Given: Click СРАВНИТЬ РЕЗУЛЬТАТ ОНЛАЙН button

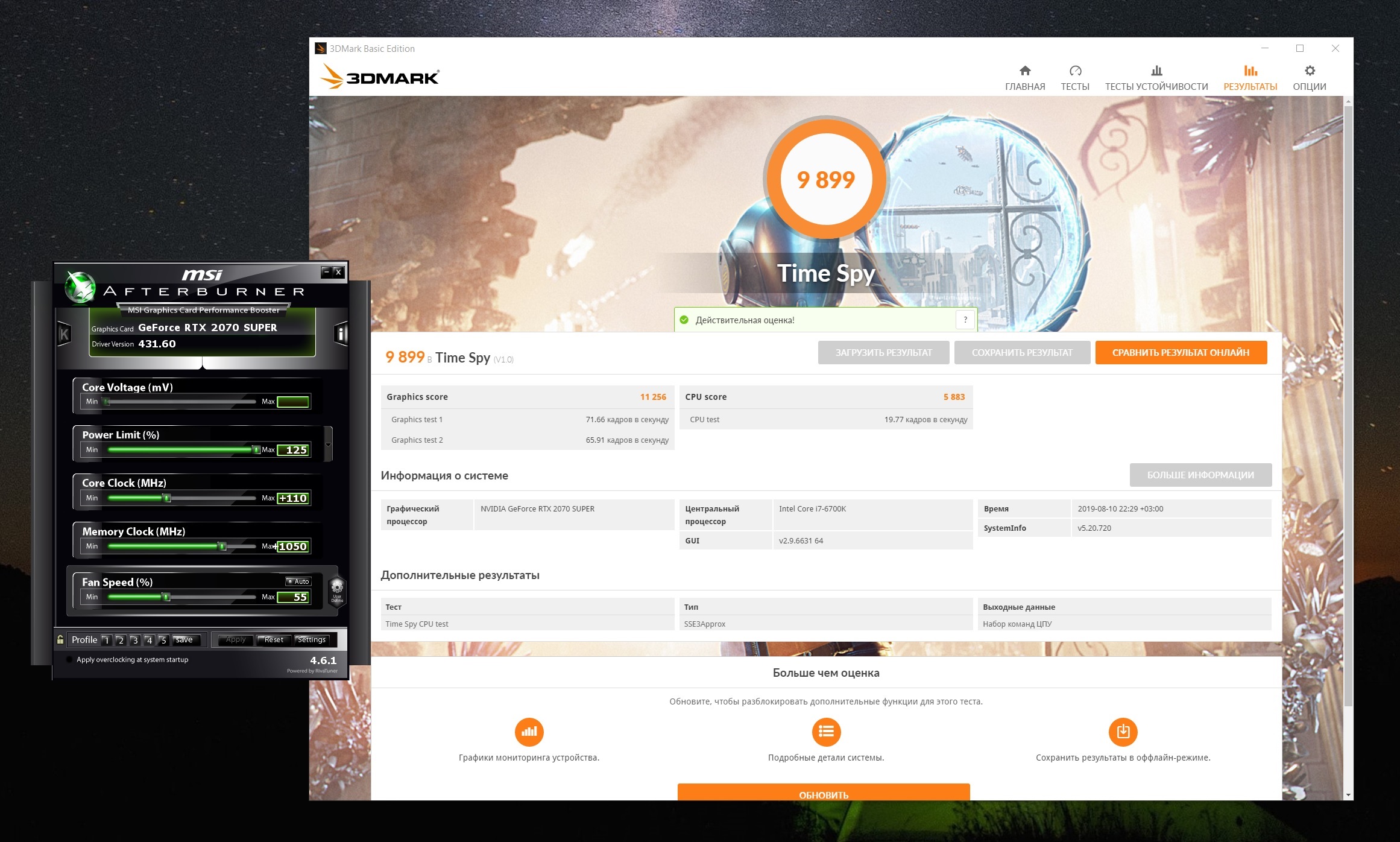Looking at the screenshot, I should 1180,352.
